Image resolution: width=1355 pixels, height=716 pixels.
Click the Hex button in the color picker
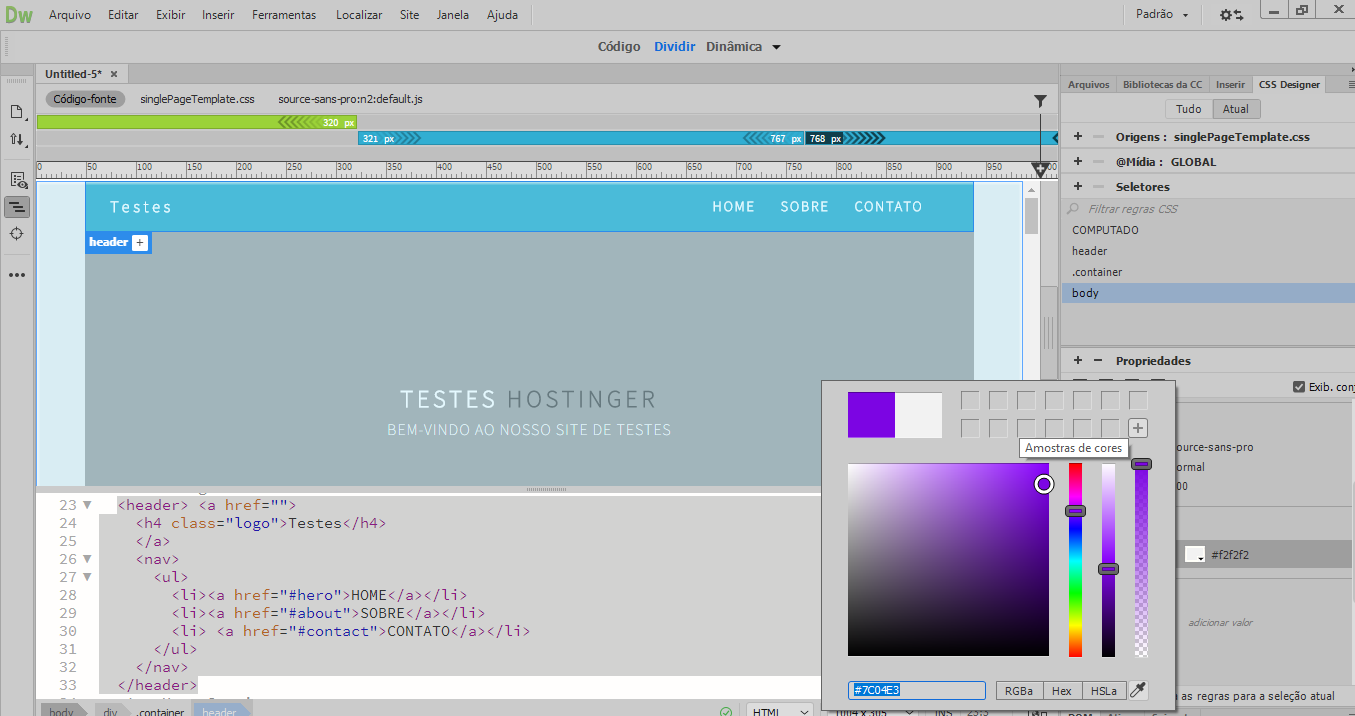(1061, 690)
